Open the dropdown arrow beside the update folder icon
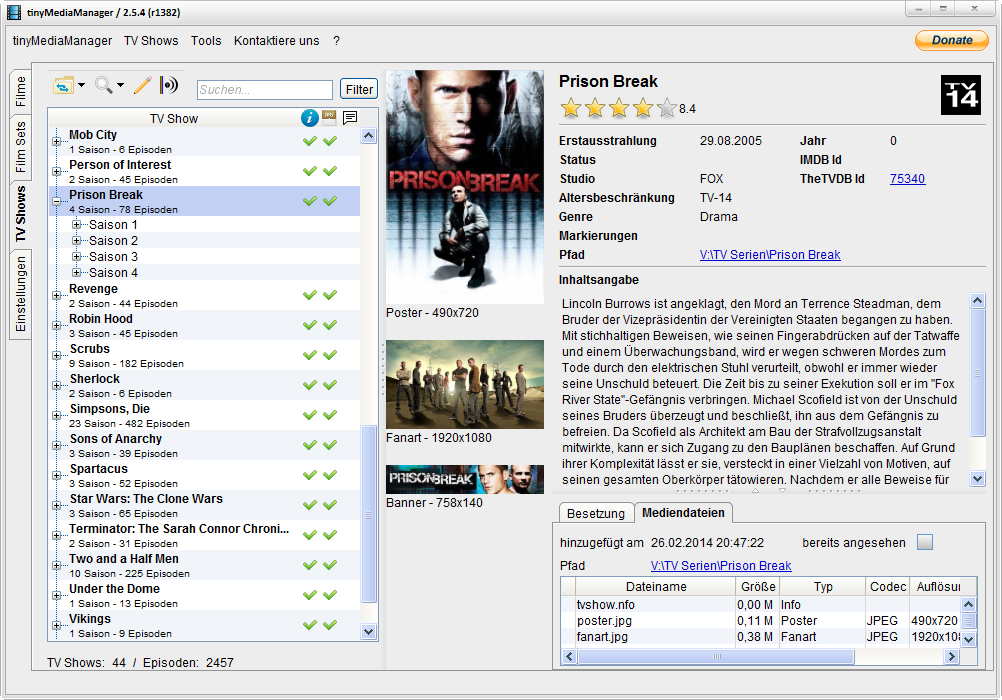Image resolution: width=1002 pixels, height=700 pixels. 81,85
